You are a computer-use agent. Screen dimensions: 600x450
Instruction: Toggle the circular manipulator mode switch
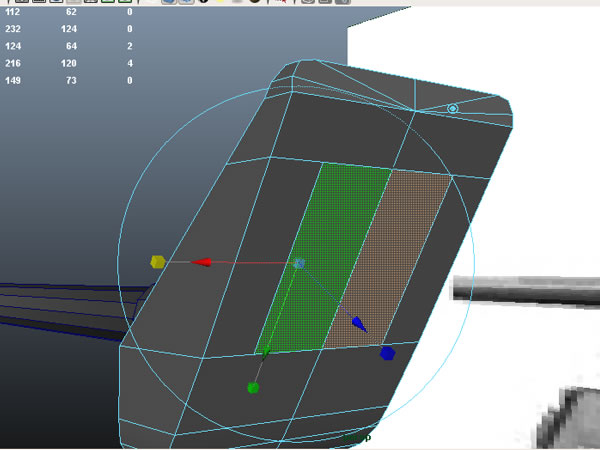coord(453,109)
